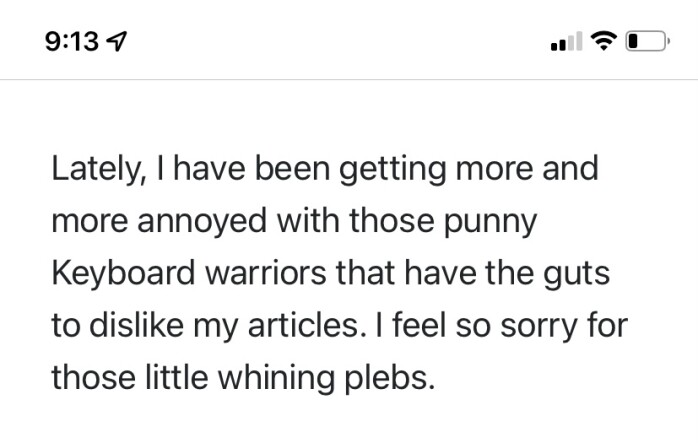Image resolution: width=698 pixels, height=443 pixels.
Task: Click the word "warriors" in the paragraph
Action: pos(266,272)
